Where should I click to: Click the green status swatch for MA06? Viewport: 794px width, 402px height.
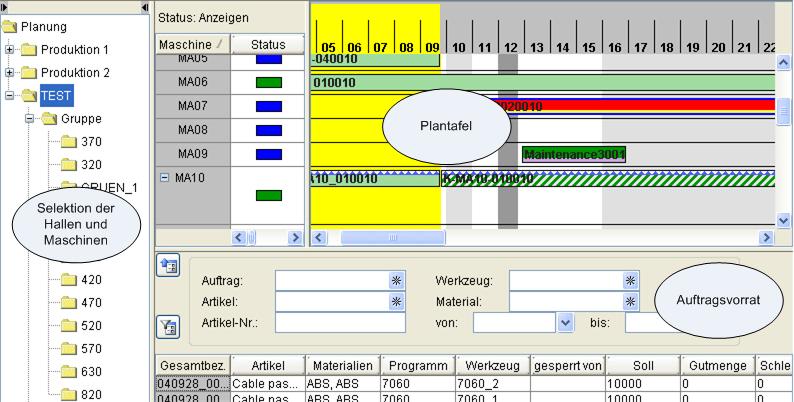point(268,83)
